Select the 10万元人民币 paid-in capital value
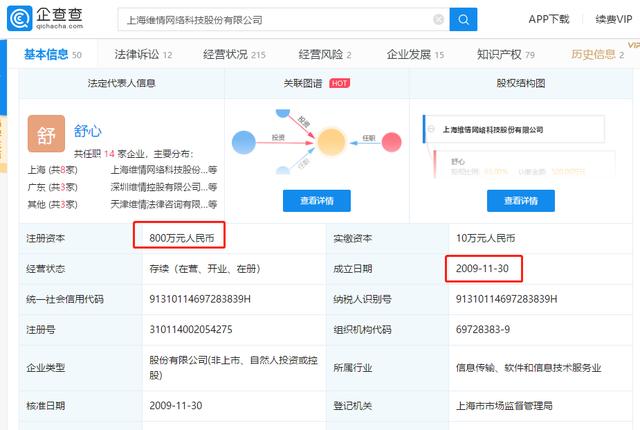The width and height of the screenshot is (640, 430). (485, 238)
